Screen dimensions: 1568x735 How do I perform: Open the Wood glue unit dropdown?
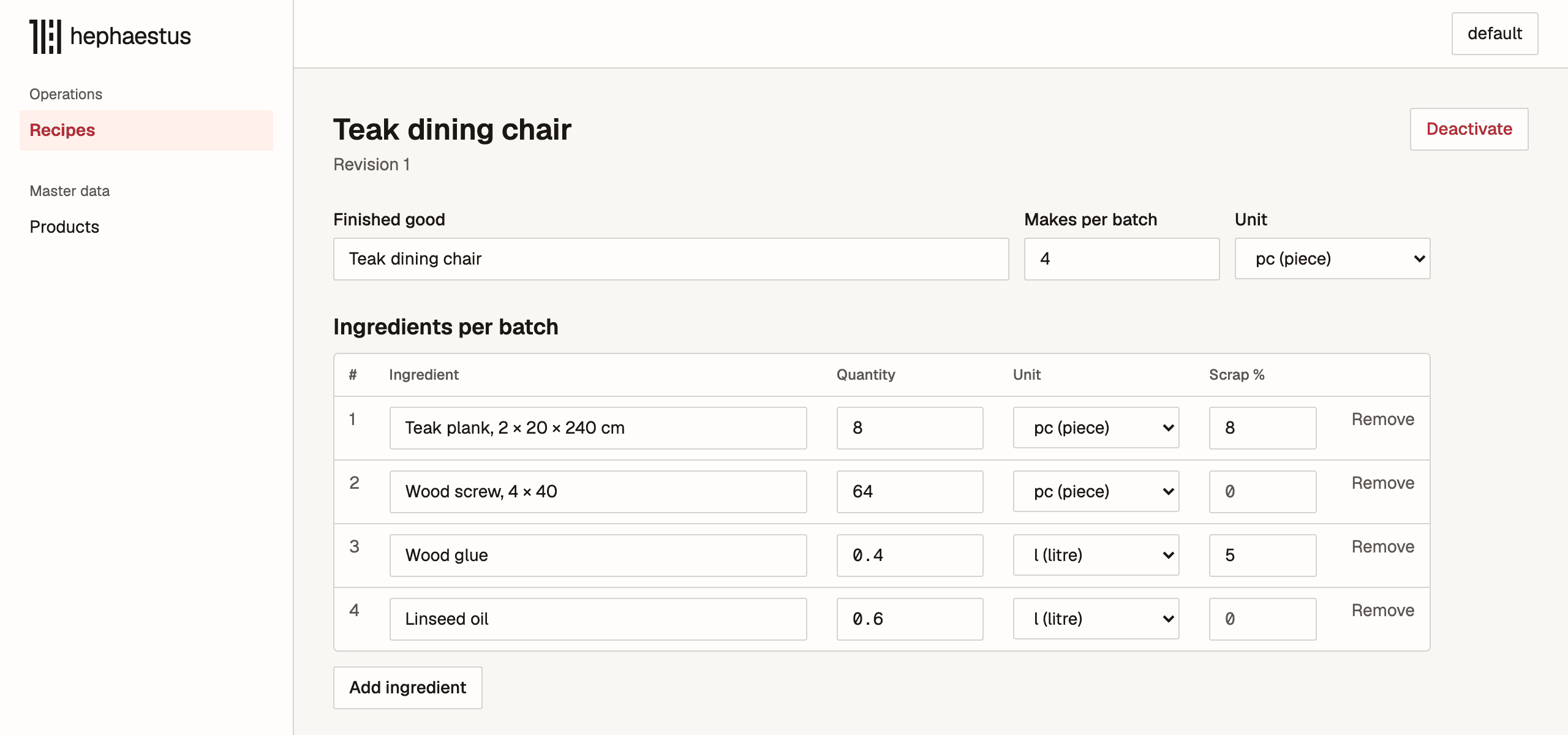(x=1096, y=555)
